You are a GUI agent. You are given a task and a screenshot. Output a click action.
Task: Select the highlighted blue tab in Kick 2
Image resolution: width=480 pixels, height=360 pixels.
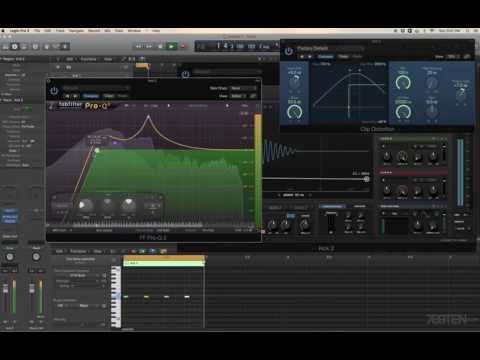332,207
